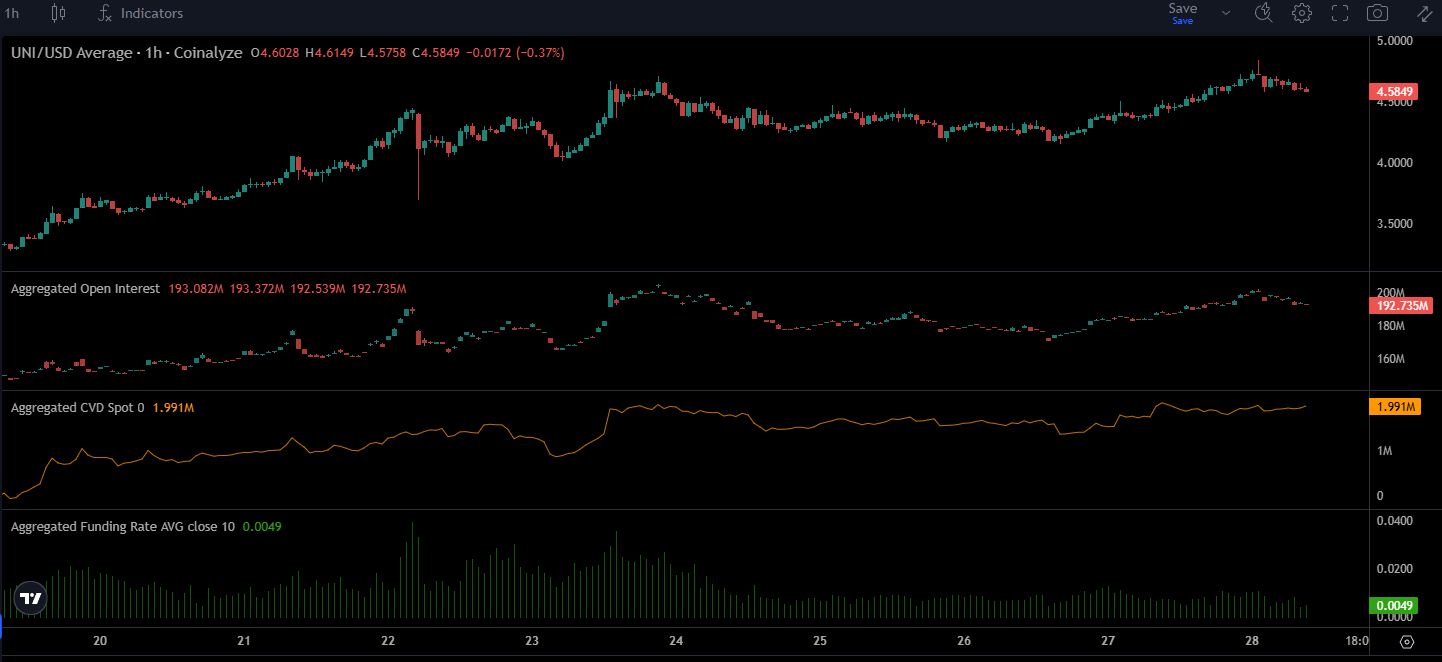Click date label 20 on time axis
The height and width of the screenshot is (662, 1442).
100,641
